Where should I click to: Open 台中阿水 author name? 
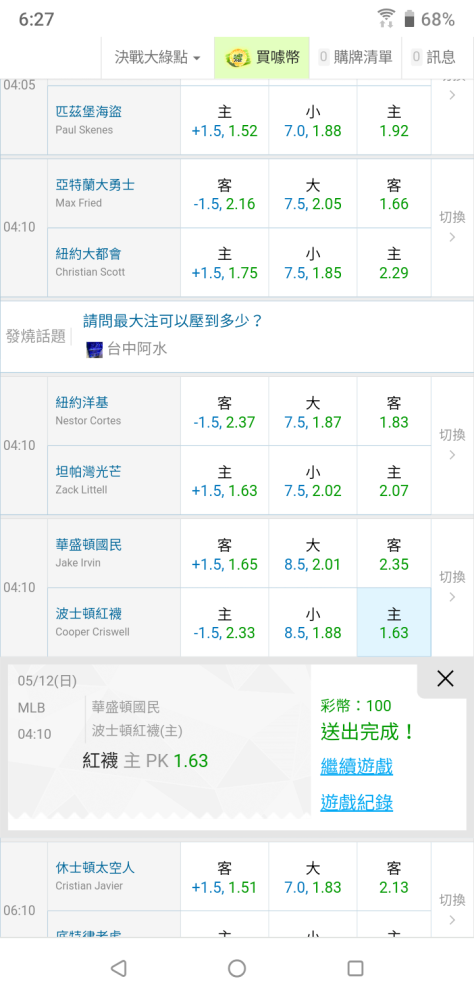(x=137, y=349)
